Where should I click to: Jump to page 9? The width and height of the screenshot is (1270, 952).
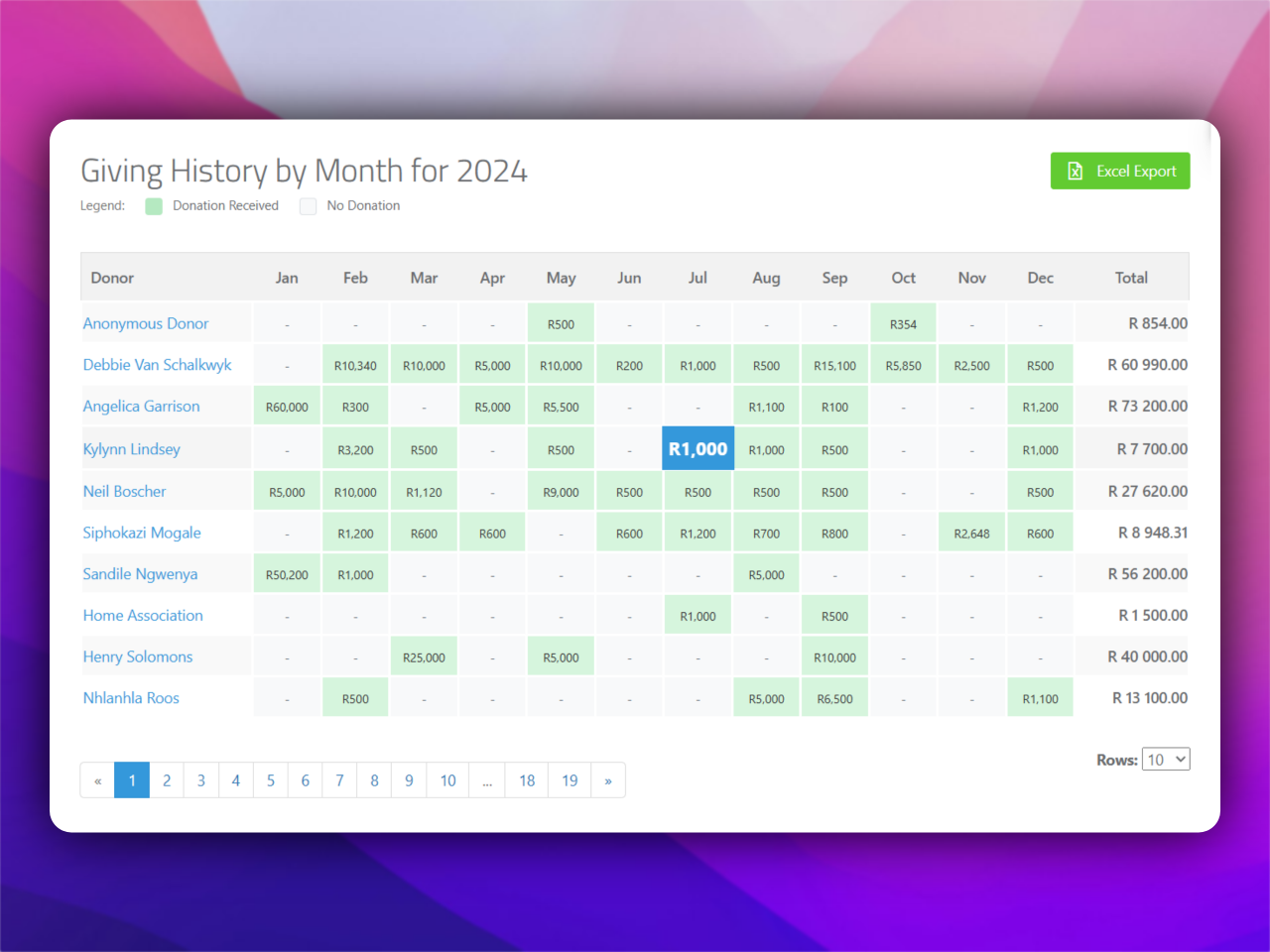tap(409, 780)
